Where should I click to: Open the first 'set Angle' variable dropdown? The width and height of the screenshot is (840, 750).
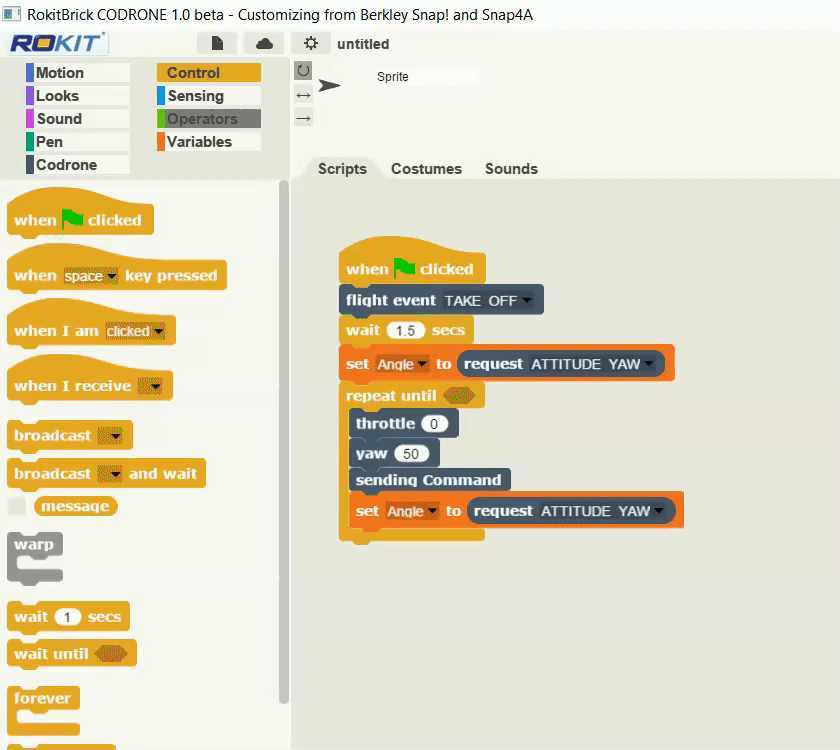click(422, 364)
